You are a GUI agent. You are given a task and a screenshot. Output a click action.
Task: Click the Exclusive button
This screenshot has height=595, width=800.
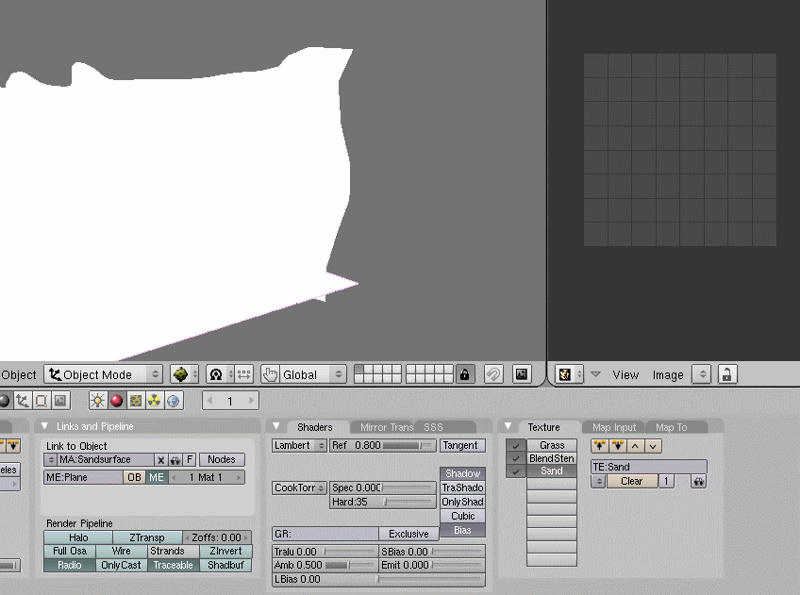click(408, 534)
